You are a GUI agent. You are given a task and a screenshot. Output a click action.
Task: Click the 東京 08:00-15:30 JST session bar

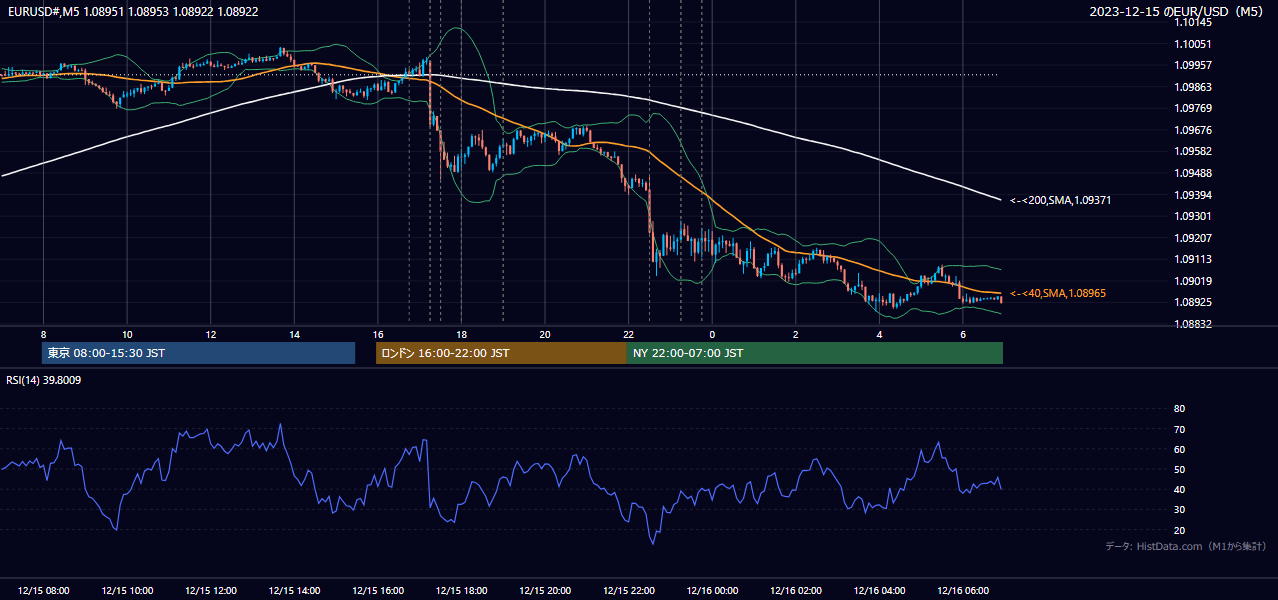(198, 353)
